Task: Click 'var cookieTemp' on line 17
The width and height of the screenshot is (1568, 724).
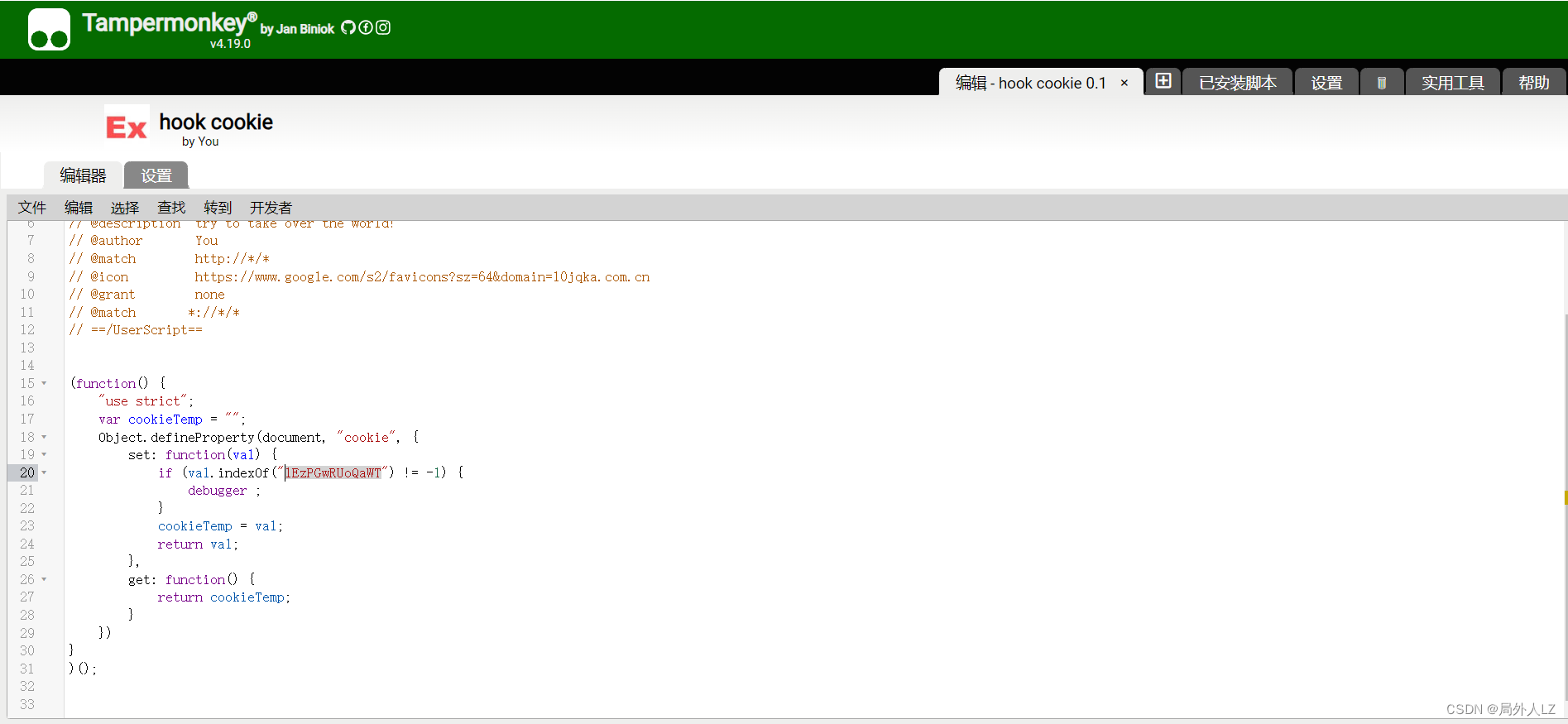Action: 151,420
